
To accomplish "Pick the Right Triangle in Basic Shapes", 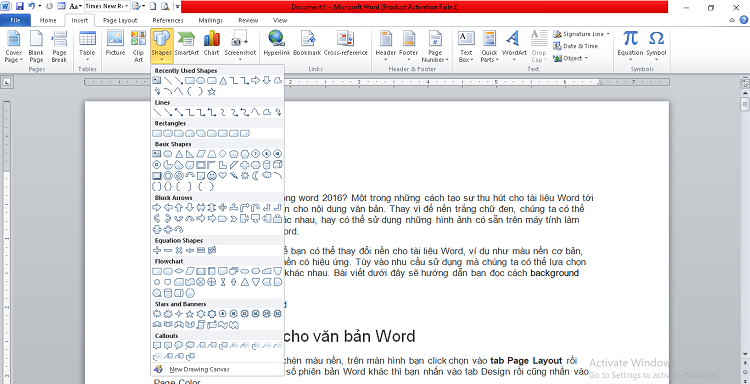I will (189, 154).
